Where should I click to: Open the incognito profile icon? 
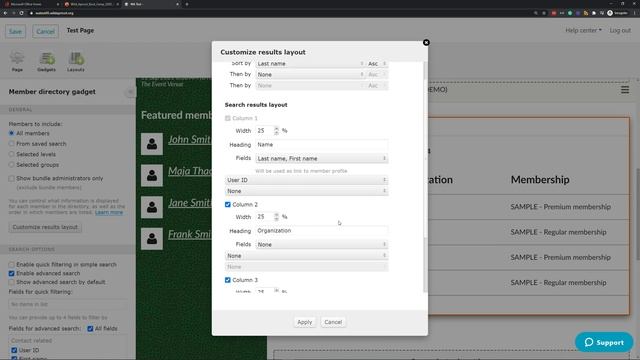tap(610, 13)
